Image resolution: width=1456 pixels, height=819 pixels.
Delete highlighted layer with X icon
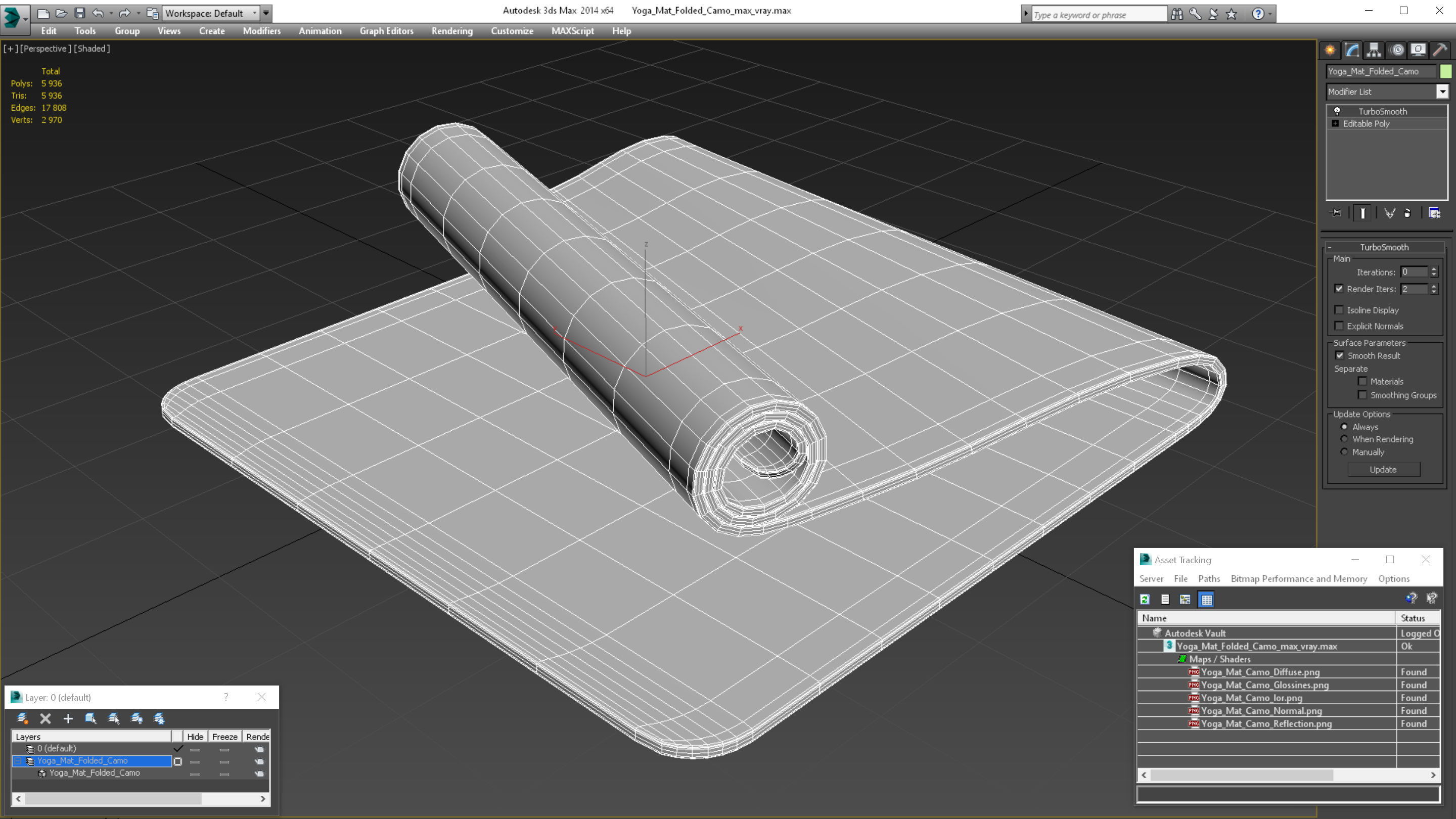click(x=46, y=718)
